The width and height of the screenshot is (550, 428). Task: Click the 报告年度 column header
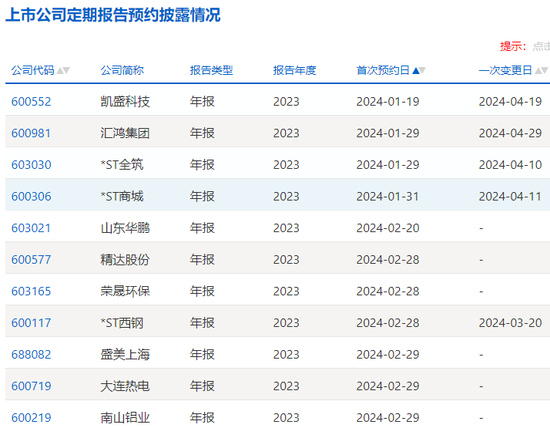pyautogui.click(x=295, y=71)
